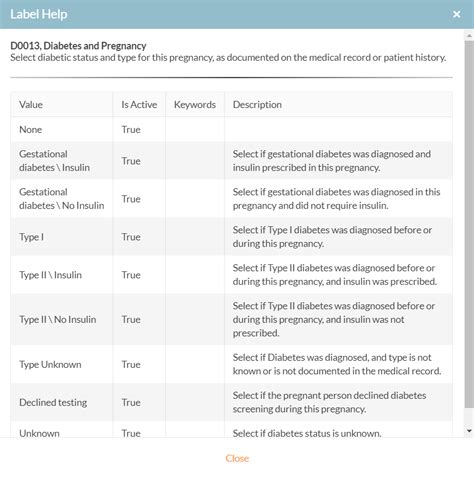474x478 pixels.
Task: Click the Unknown value row
Action: pos(231,430)
